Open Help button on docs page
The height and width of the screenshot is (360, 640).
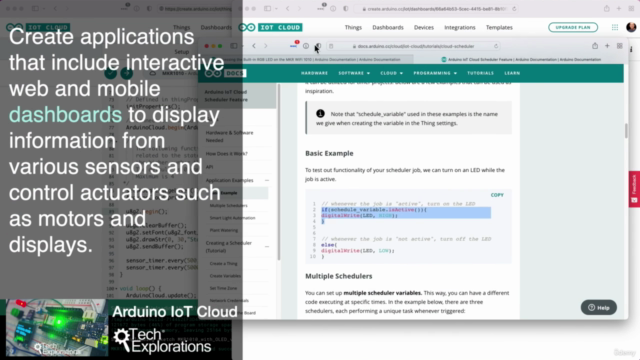(598, 307)
